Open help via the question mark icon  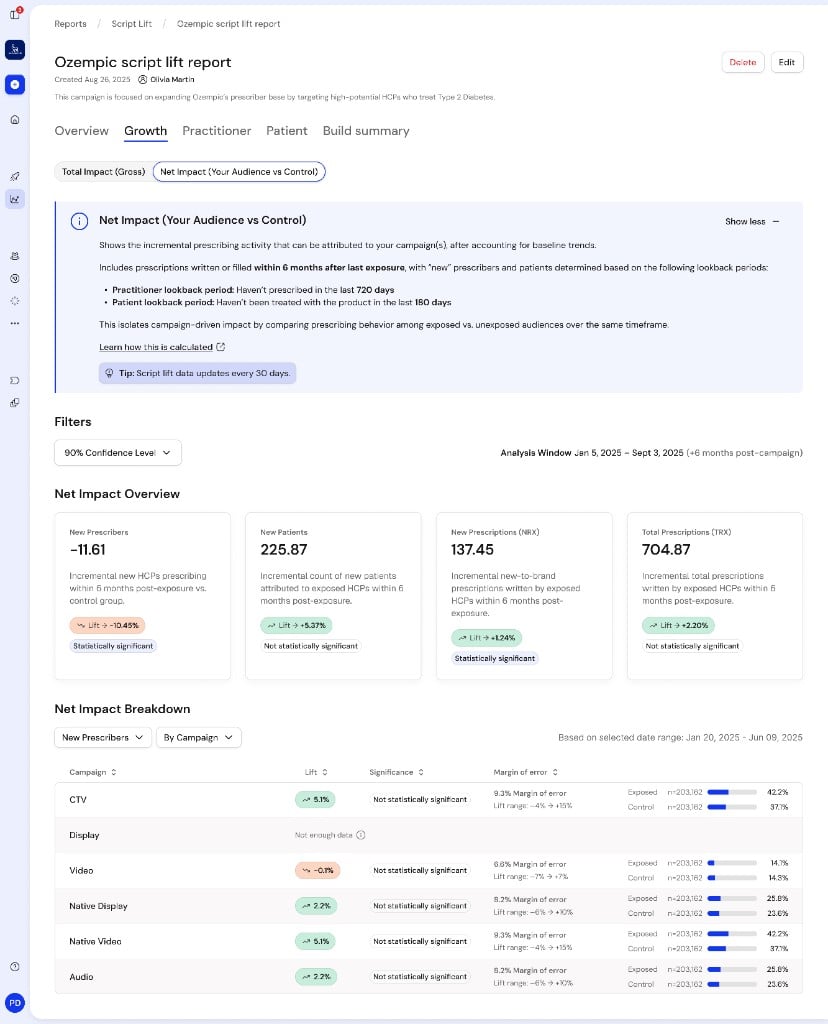pyautogui.click(x=15, y=967)
